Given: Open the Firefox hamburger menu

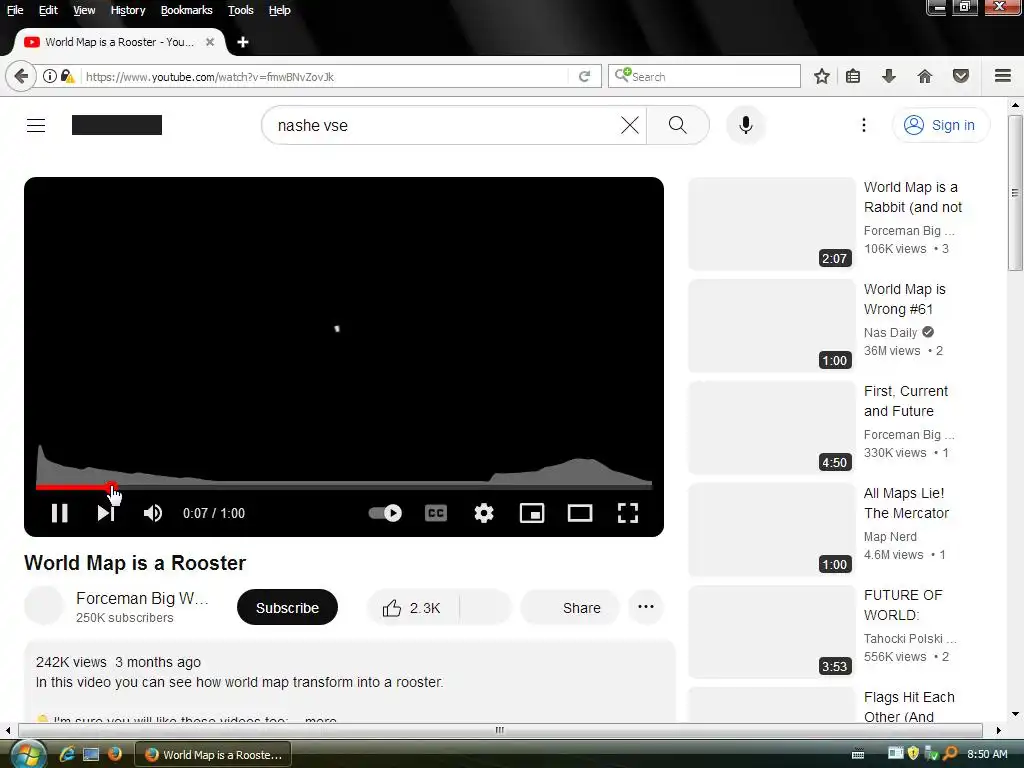Looking at the screenshot, I should tap(1003, 76).
